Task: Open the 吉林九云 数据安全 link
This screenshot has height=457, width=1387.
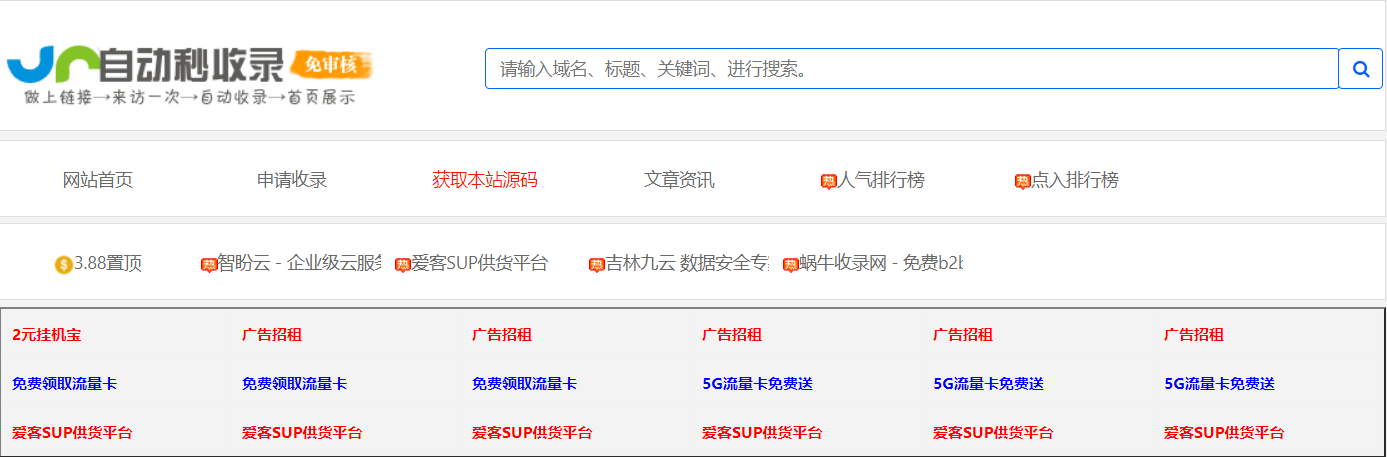Action: pyautogui.click(x=686, y=264)
